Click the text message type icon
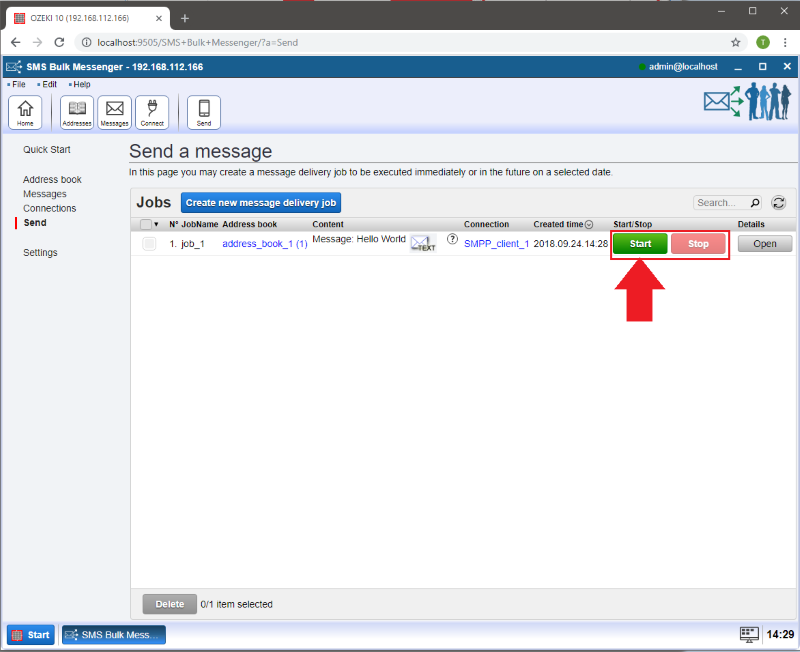Image resolution: width=800 pixels, height=652 pixels. pos(424,243)
